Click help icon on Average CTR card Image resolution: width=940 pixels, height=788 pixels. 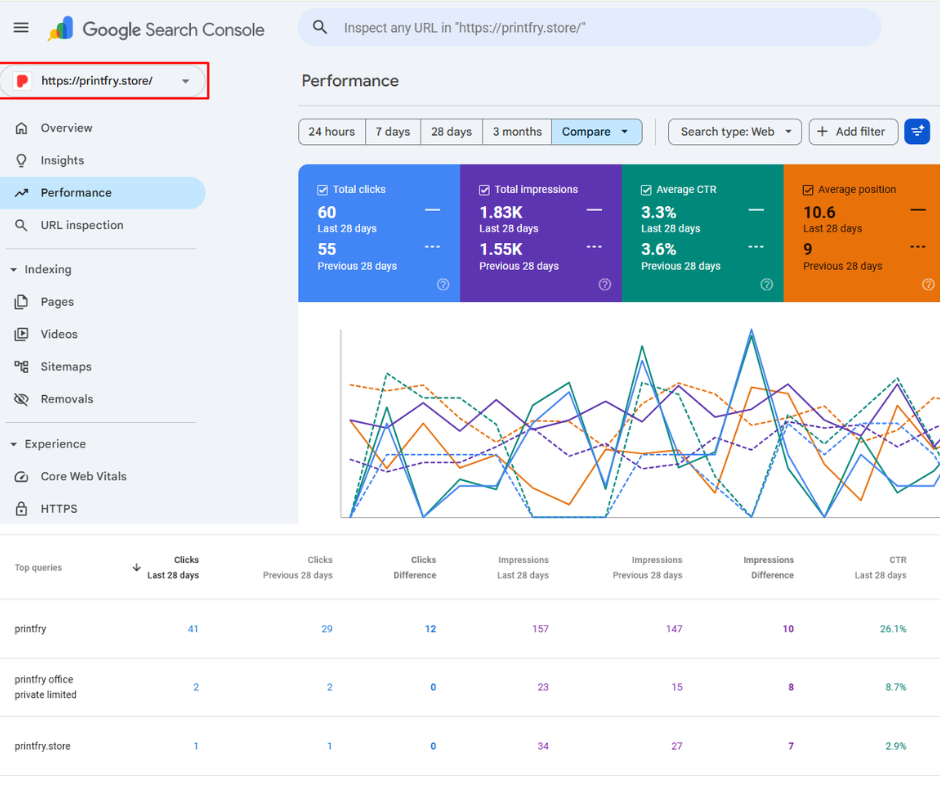click(x=767, y=284)
